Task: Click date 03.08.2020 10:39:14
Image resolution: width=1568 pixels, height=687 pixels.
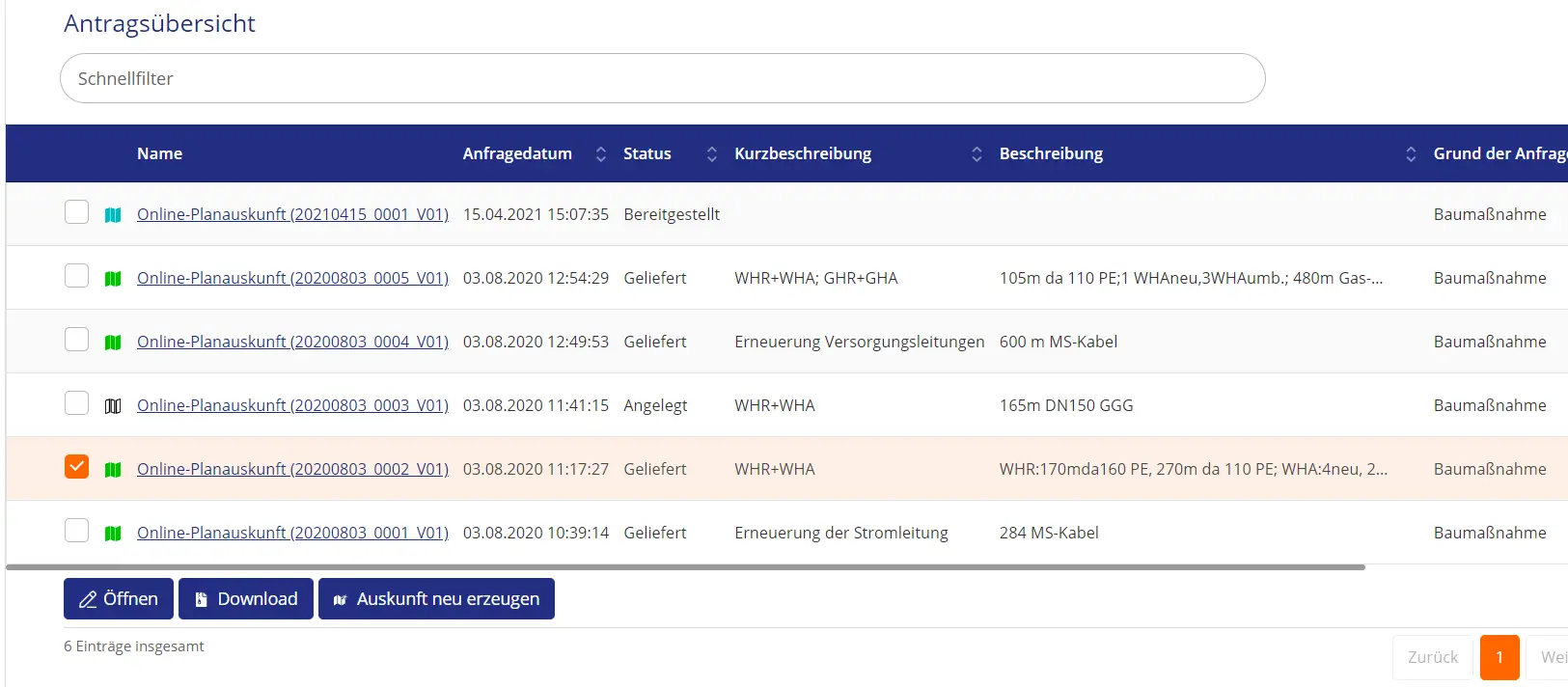Action: (x=536, y=533)
